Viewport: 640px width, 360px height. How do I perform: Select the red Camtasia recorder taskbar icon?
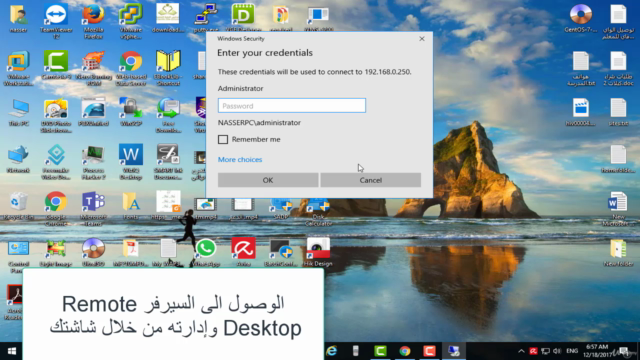pos(429,351)
